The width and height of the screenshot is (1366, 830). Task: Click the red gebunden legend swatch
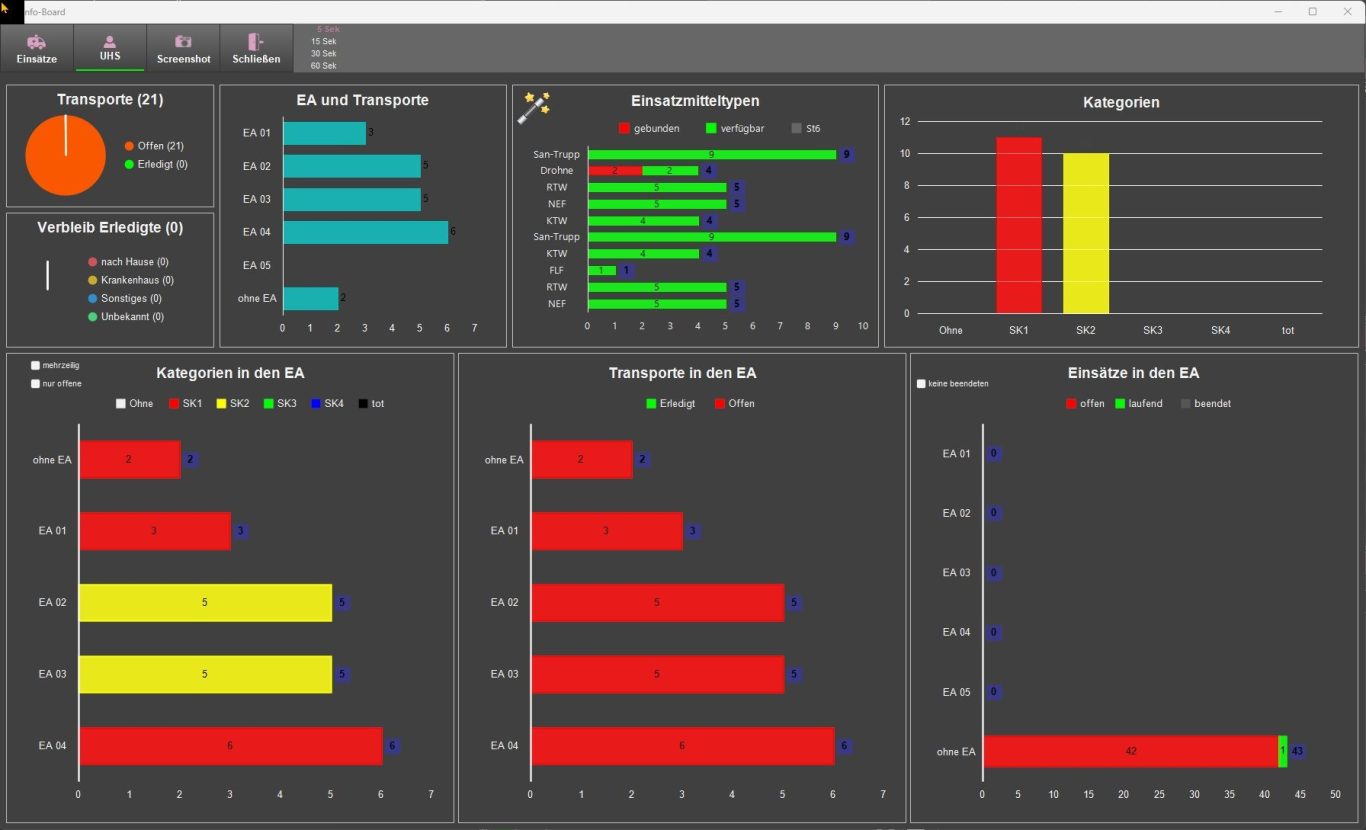point(625,129)
